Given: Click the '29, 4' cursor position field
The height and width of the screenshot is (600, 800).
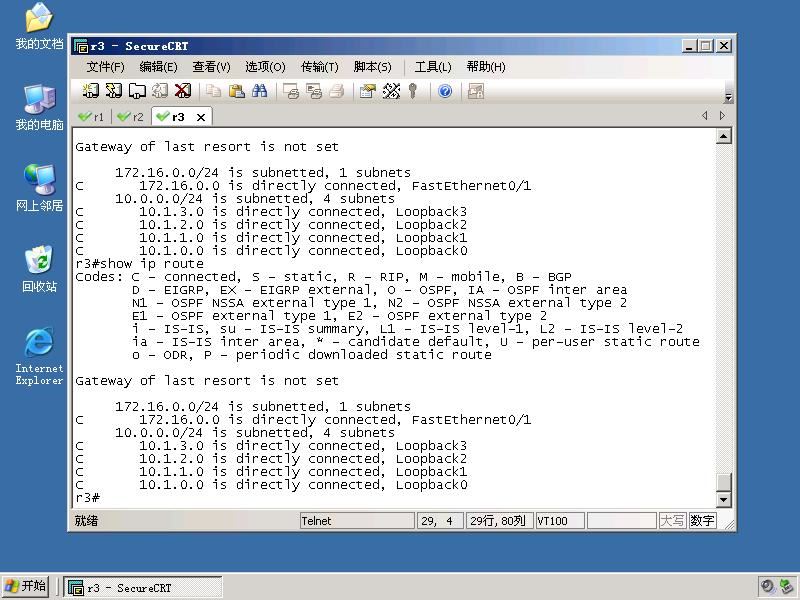Looking at the screenshot, I should (x=440, y=521).
